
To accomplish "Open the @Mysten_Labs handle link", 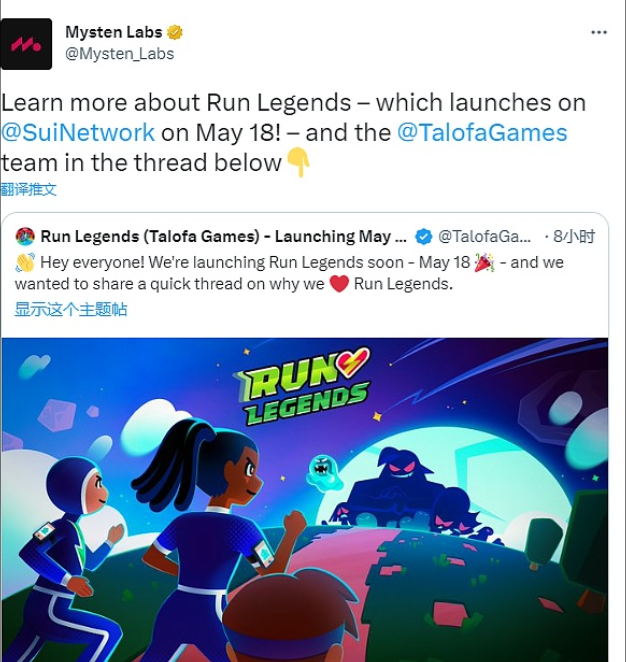I will [x=119, y=54].
